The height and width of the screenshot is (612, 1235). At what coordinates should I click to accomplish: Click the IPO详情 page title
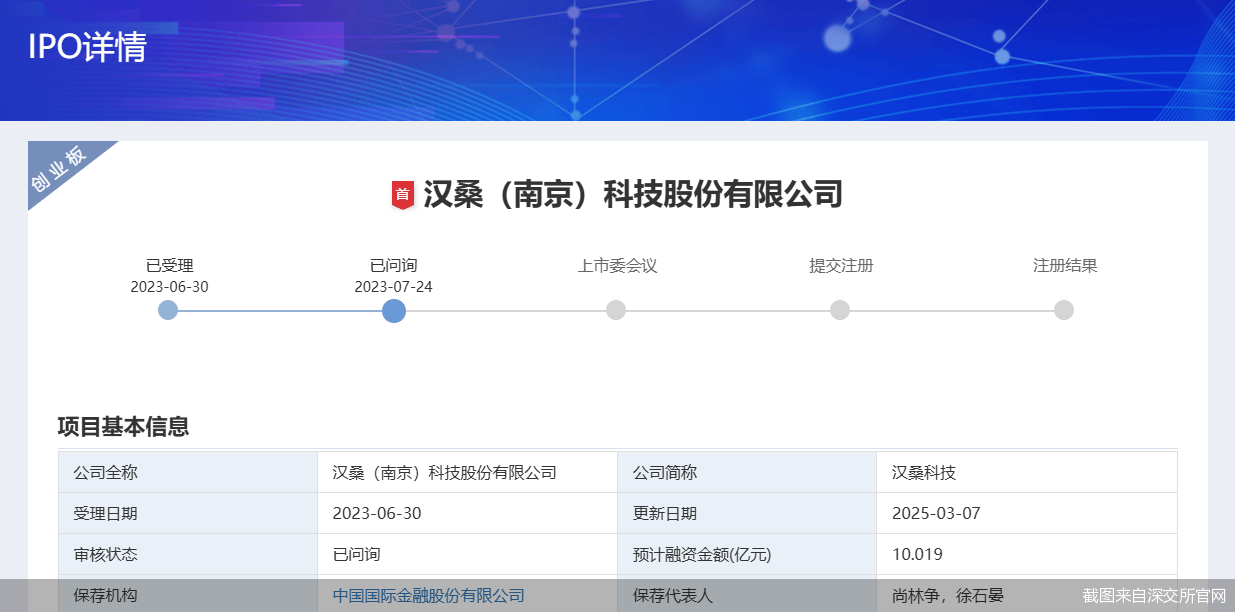pos(87,47)
